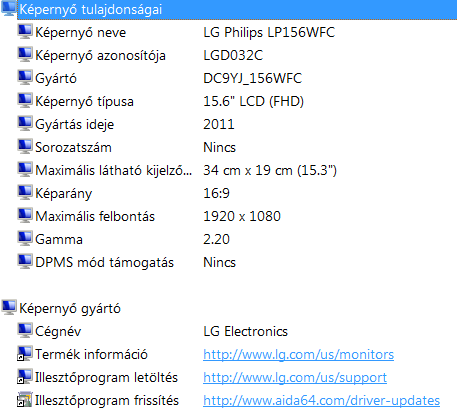This screenshot has height=420, width=457.
Task: Click monitor icon next to Maximális látható kijelző
Action: point(25,170)
